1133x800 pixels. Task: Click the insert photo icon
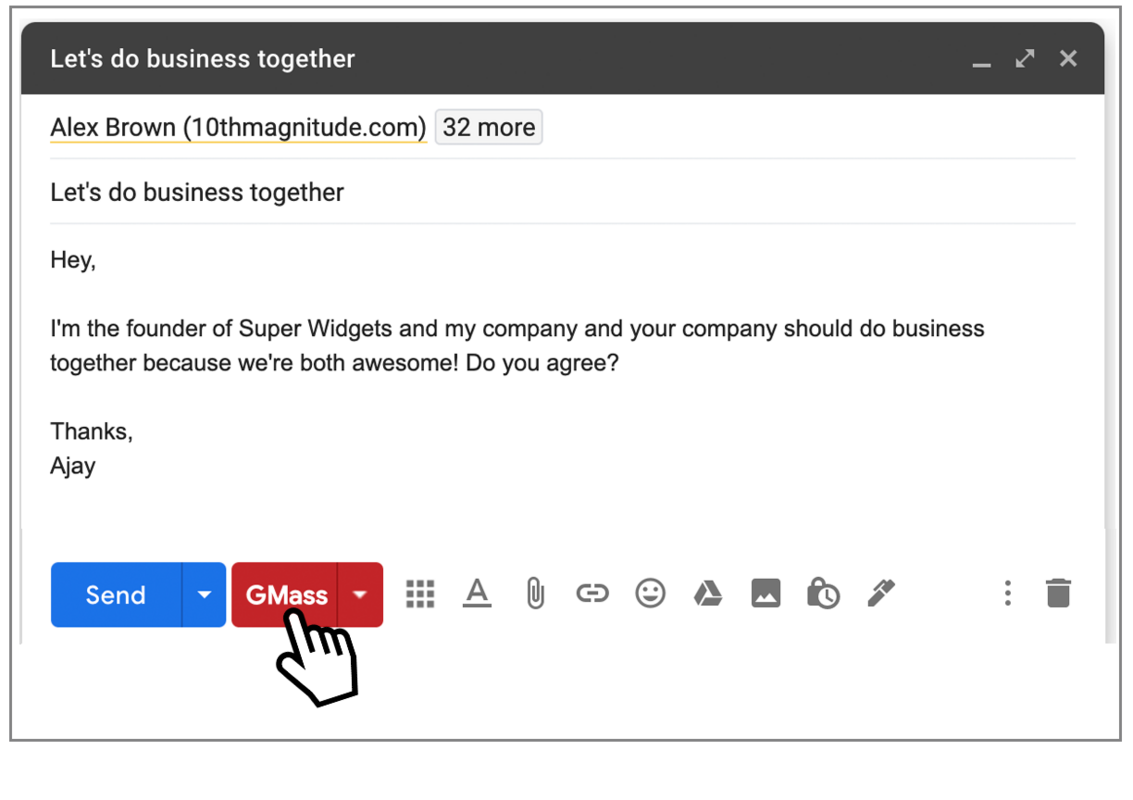pyautogui.click(x=766, y=594)
